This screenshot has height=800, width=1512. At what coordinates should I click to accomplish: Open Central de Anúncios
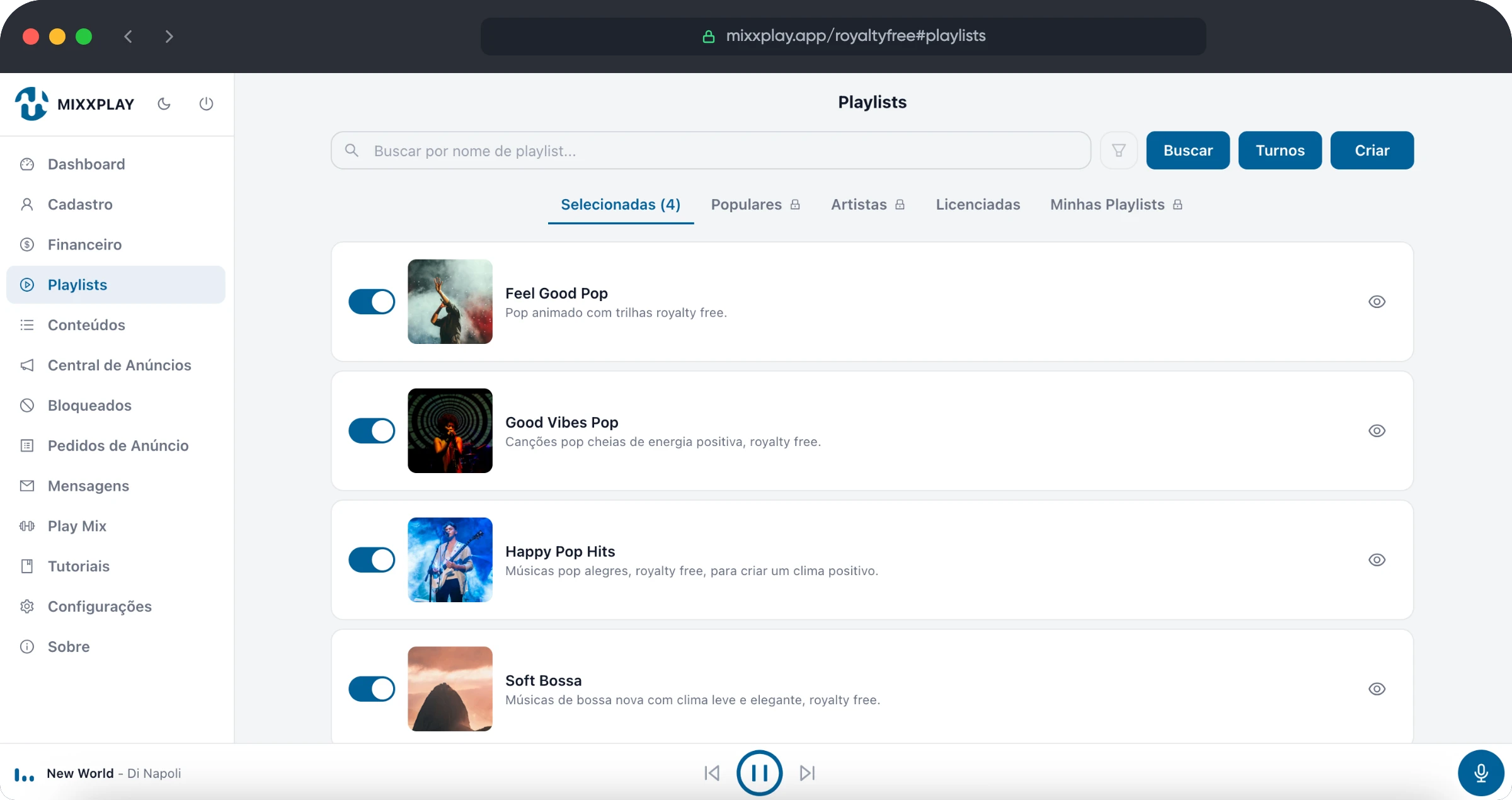click(x=116, y=365)
